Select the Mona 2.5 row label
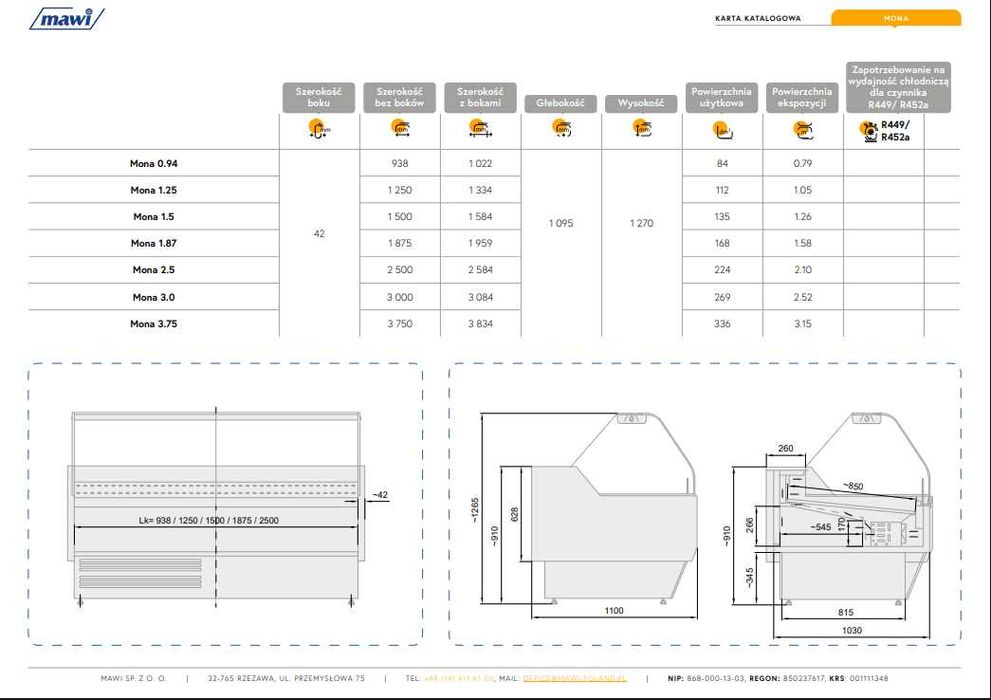 coord(154,270)
